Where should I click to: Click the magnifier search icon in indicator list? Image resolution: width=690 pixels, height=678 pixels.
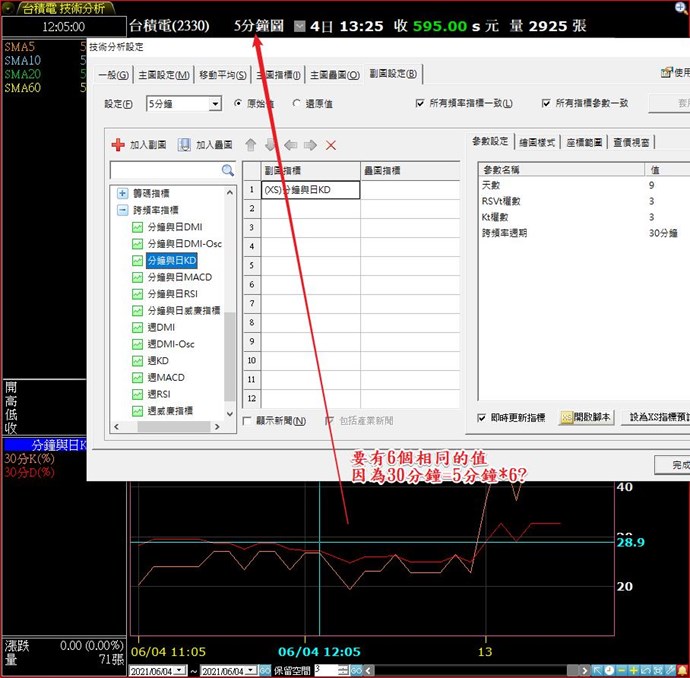coord(228,171)
